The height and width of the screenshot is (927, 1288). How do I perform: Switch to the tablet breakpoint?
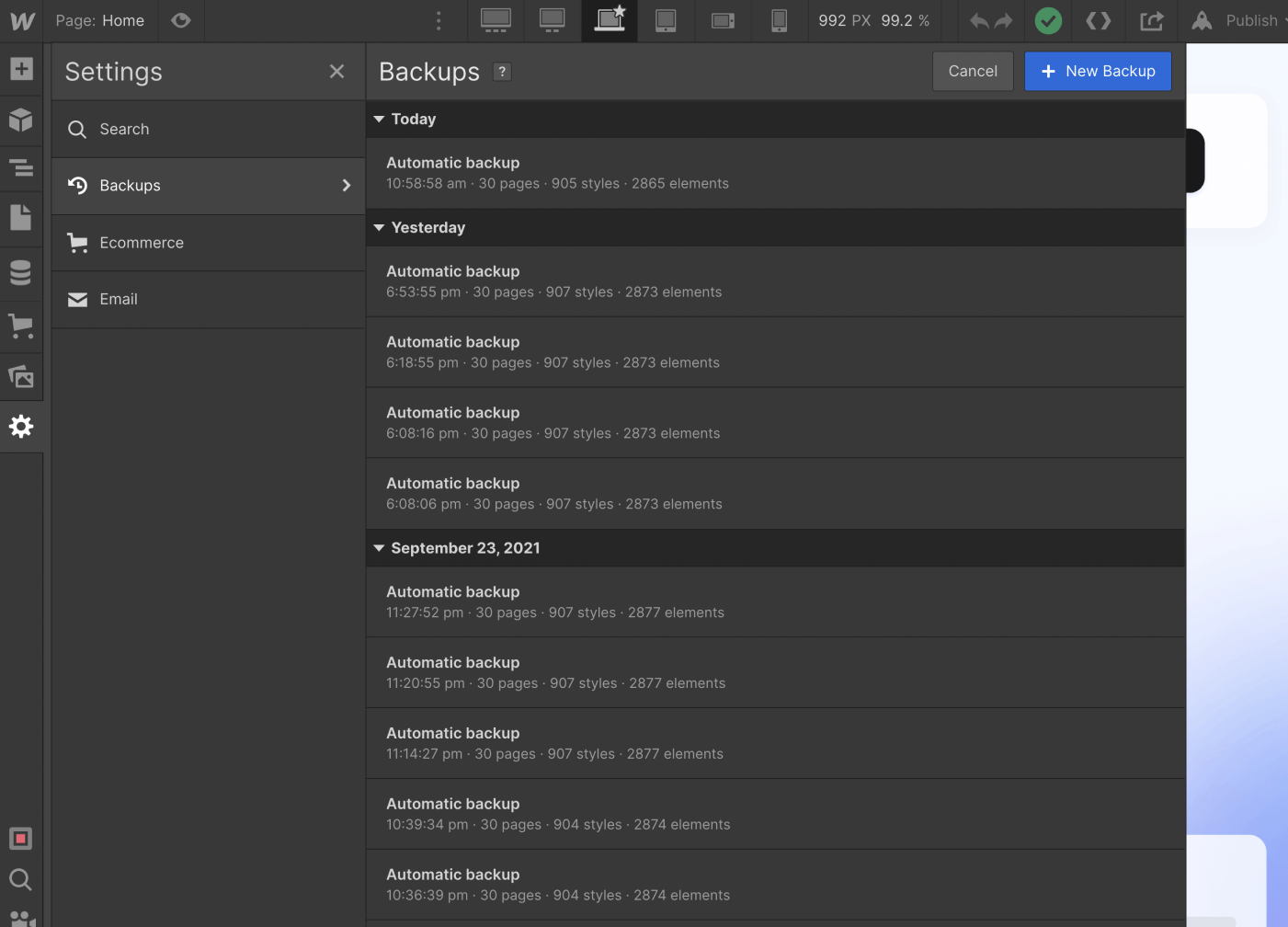tap(665, 20)
